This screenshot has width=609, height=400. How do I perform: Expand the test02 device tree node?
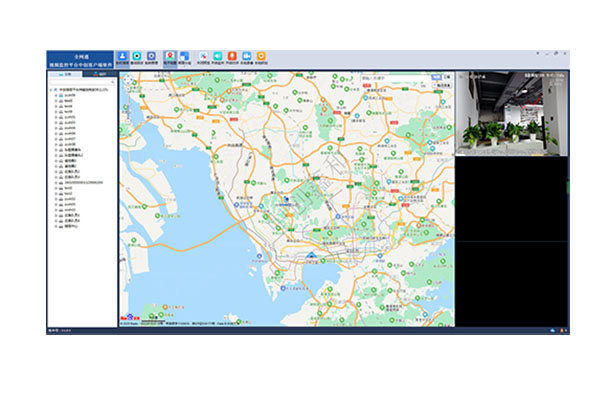(x=58, y=100)
